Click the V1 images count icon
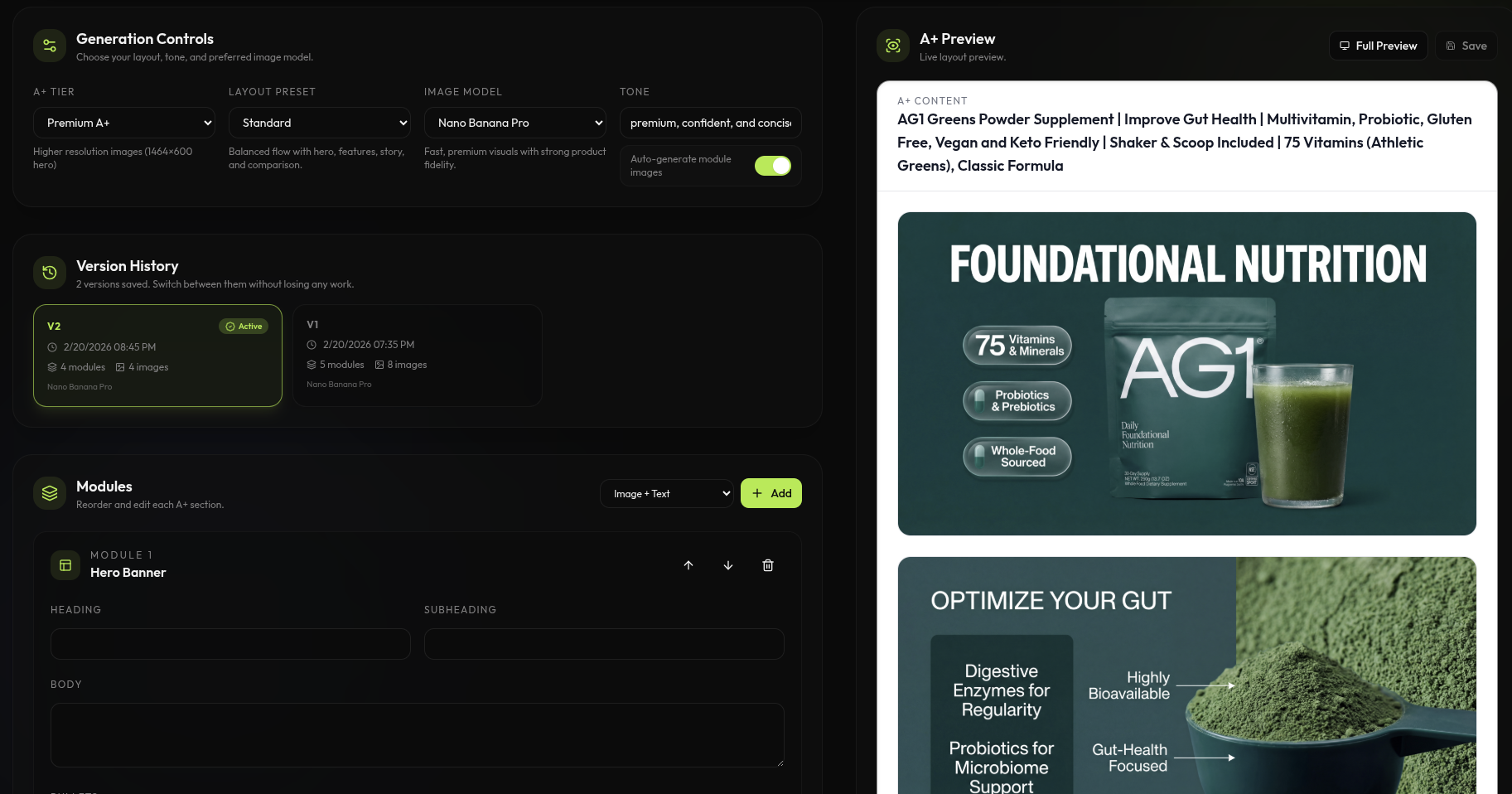 click(x=379, y=365)
